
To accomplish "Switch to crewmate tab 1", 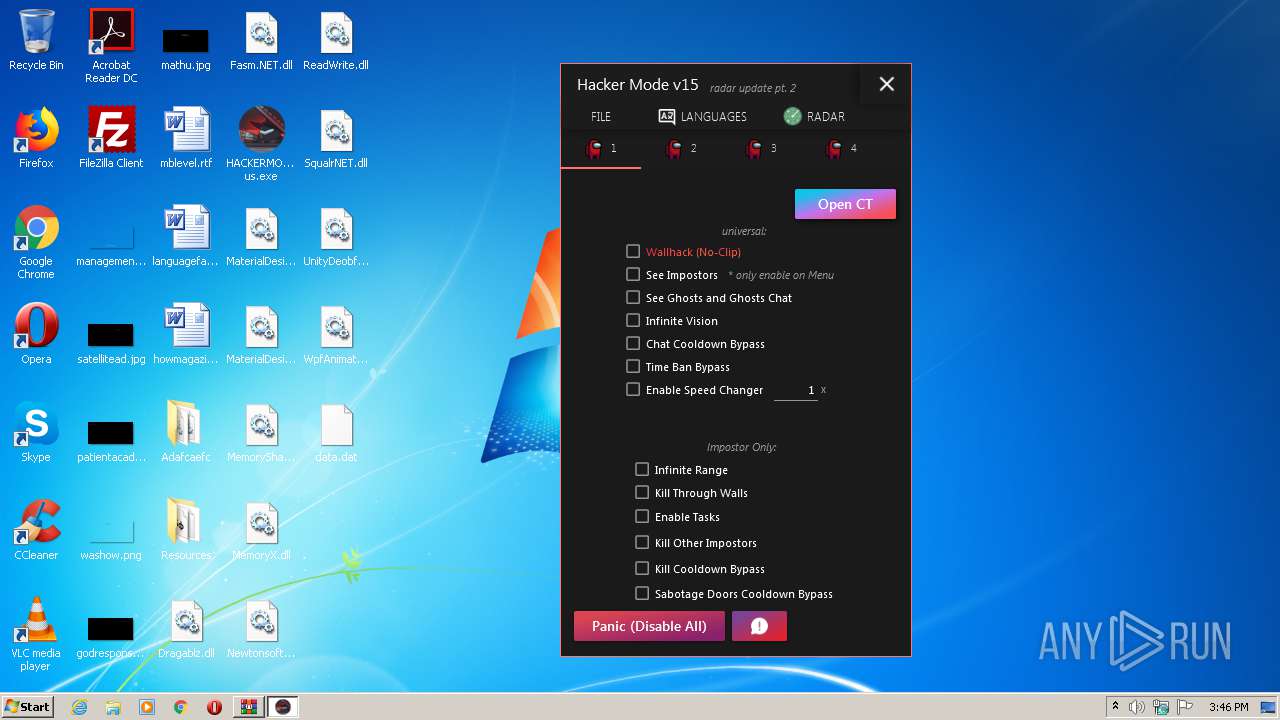I will tap(601, 149).
